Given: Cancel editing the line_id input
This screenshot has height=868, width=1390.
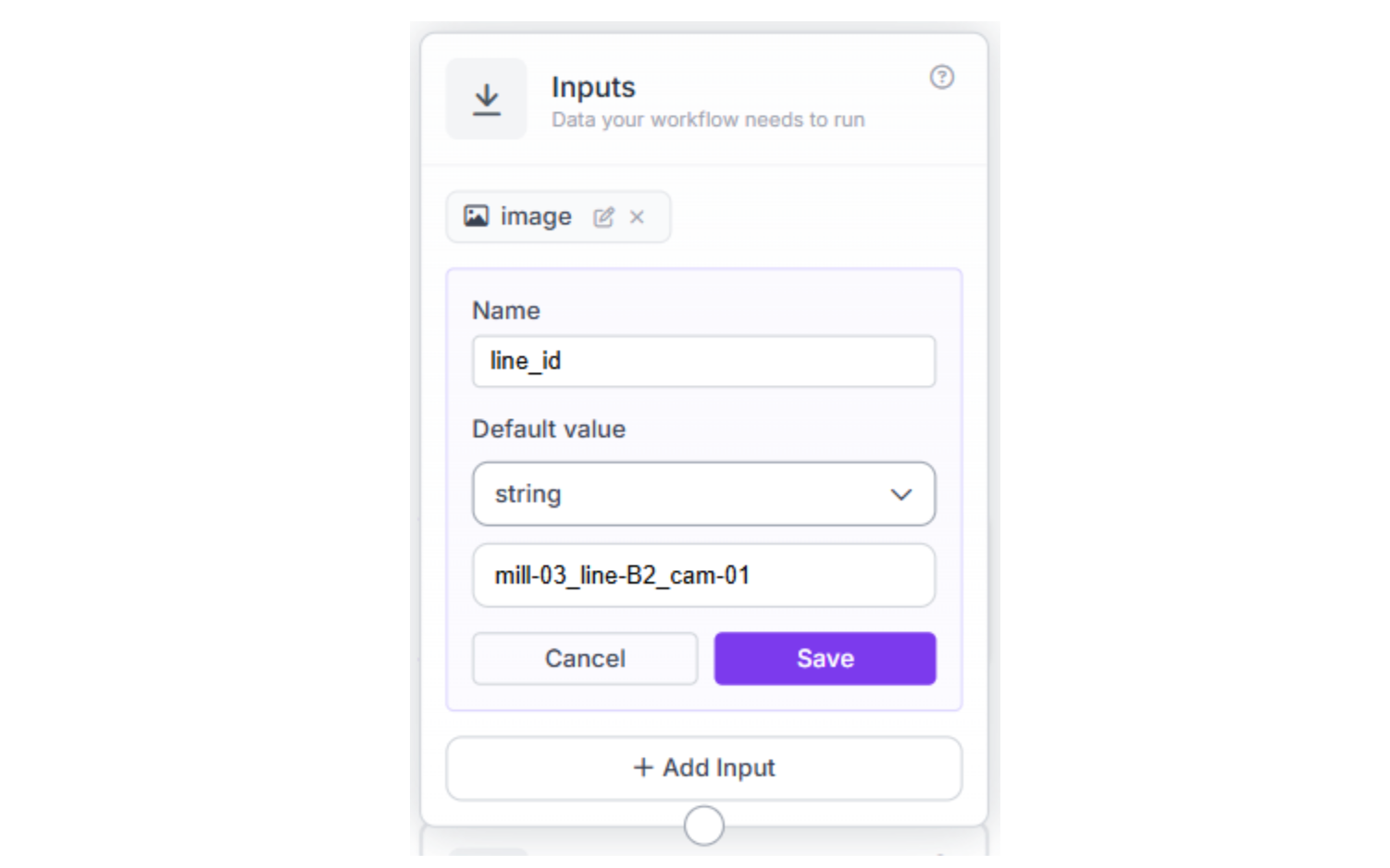Looking at the screenshot, I should pyautogui.click(x=585, y=659).
